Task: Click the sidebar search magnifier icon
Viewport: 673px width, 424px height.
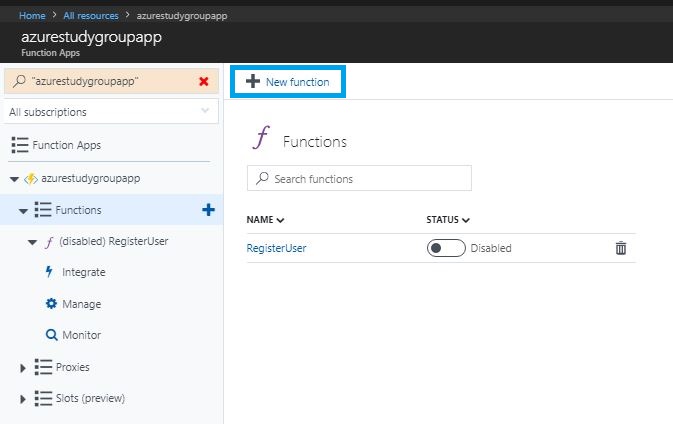Action: pyautogui.click(x=19, y=81)
